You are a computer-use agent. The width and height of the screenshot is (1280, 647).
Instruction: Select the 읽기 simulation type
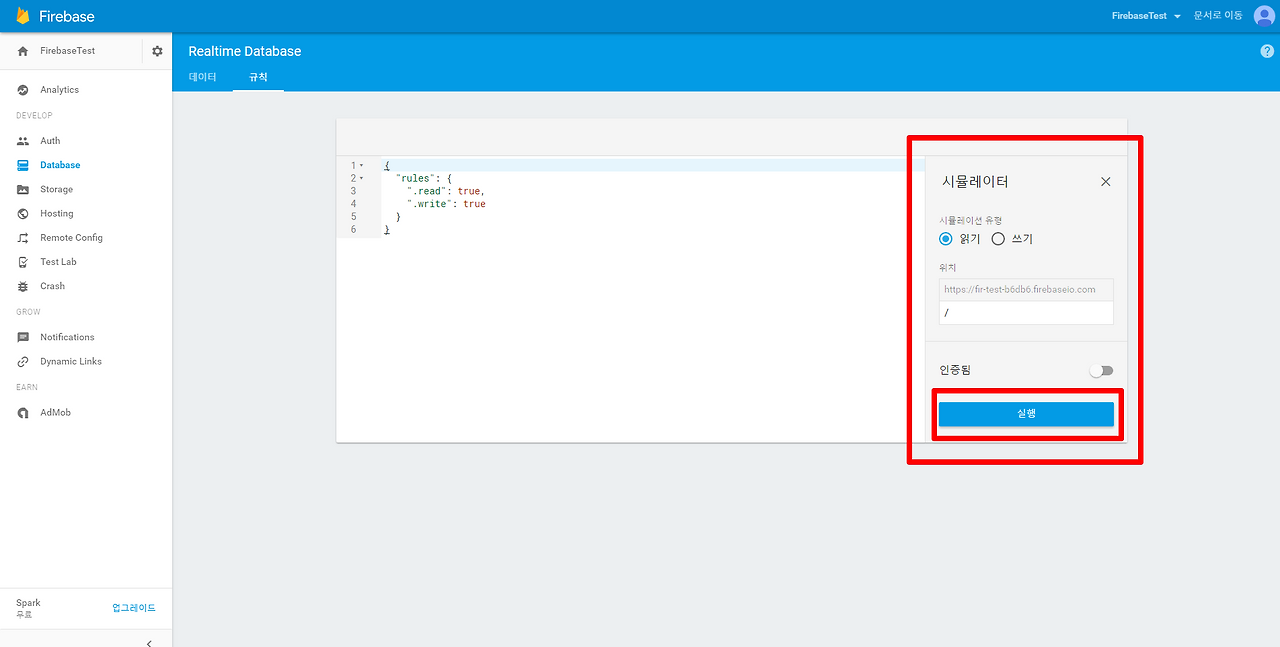(x=945, y=239)
